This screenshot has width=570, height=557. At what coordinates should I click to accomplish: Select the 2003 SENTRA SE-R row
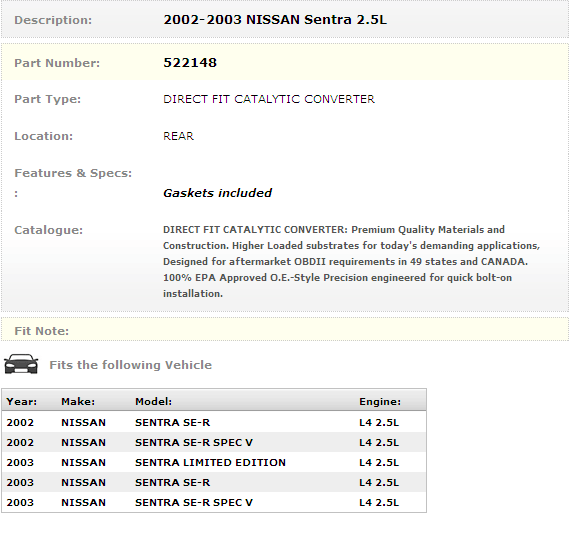click(214, 482)
